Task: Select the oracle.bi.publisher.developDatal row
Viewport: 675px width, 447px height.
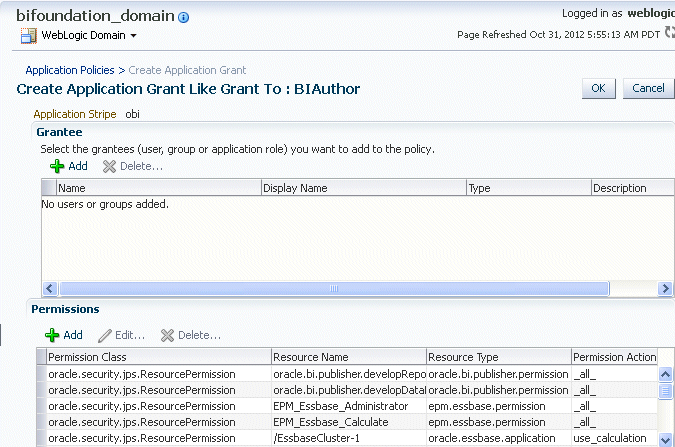Action: (x=347, y=390)
